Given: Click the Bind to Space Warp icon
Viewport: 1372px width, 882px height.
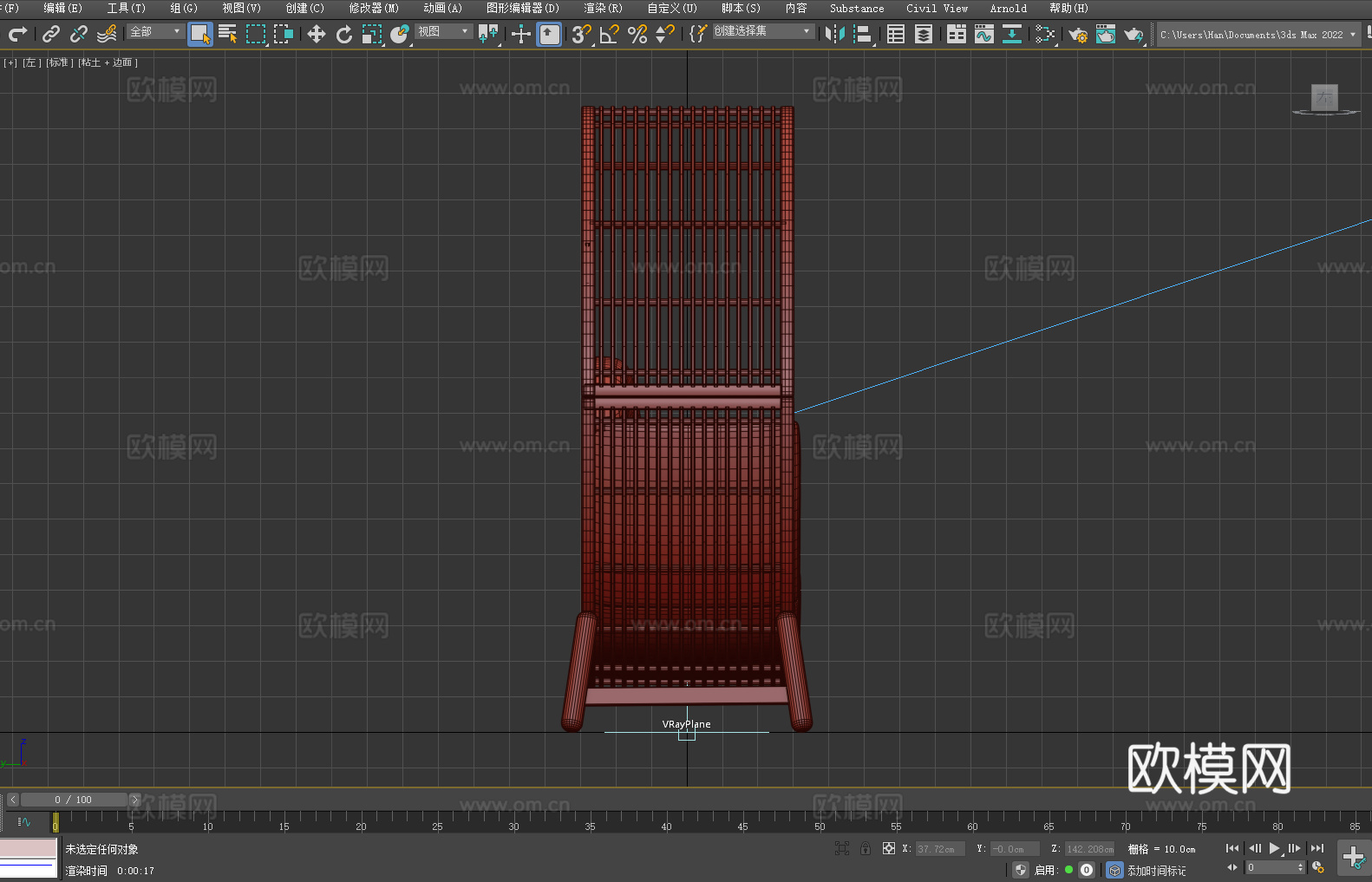Looking at the screenshot, I should click(107, 34).
